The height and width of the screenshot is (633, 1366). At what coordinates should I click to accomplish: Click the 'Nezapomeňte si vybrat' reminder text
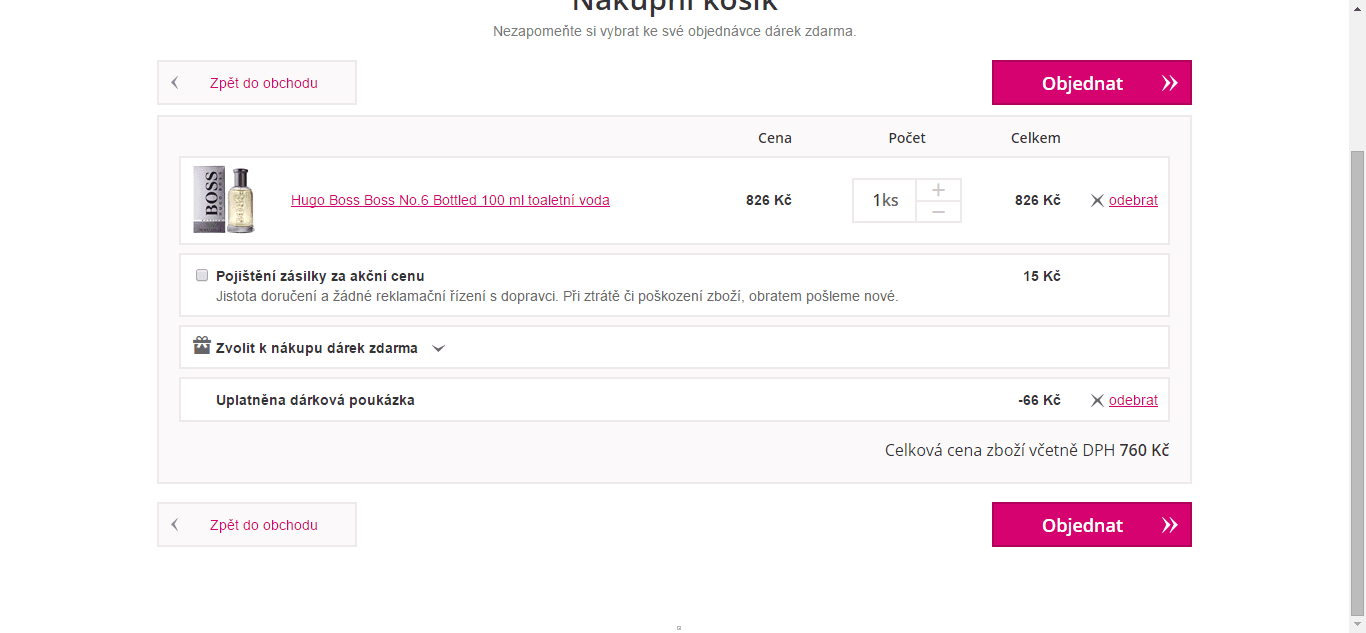[x=675, y=31]
